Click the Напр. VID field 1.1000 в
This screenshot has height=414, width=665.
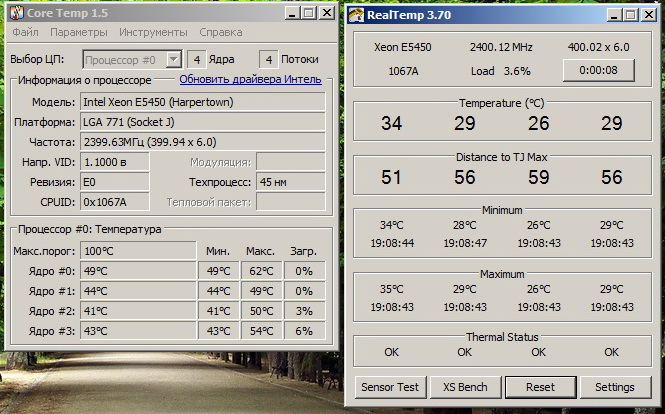click(115, 162)
